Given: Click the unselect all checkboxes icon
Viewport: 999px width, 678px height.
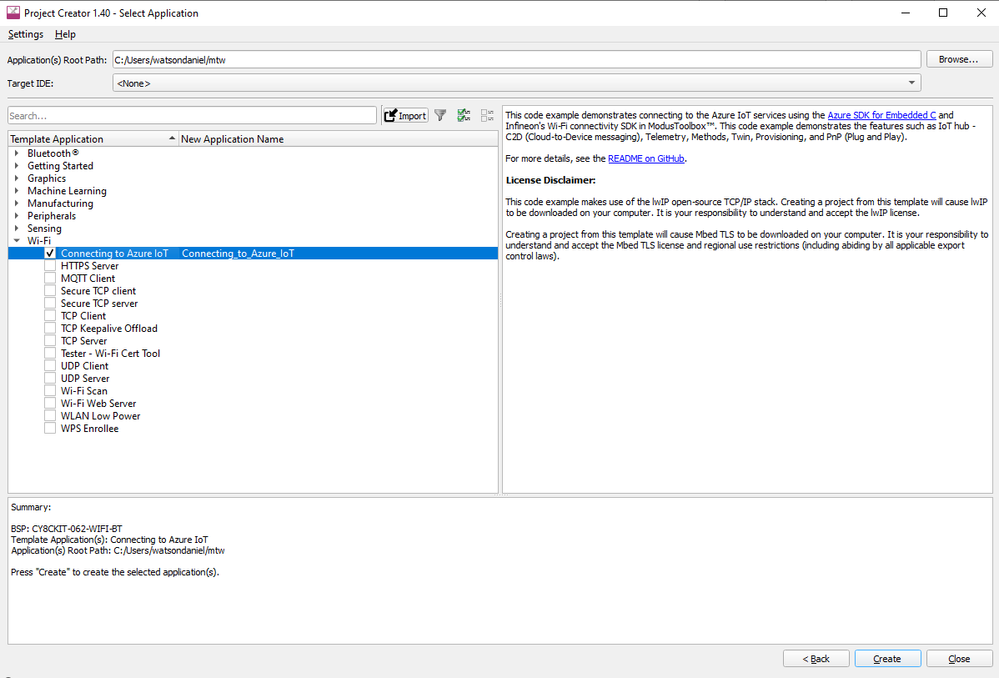Looking at the screenshot, I should [x=488, y=116].
